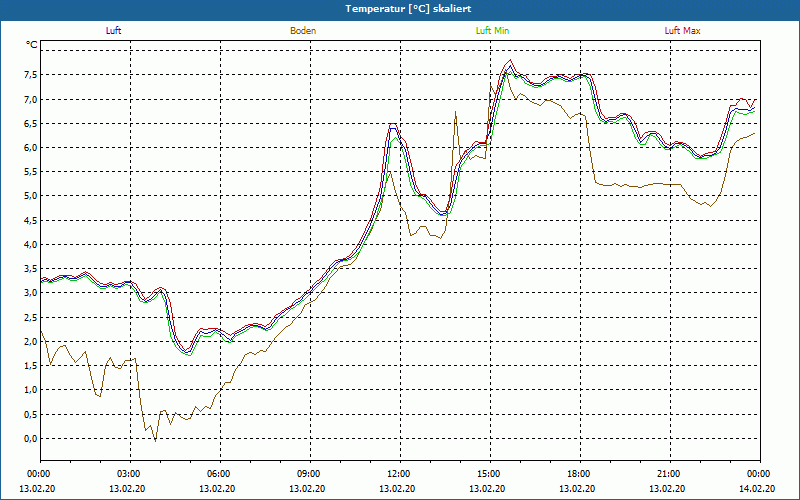
Task: Click the 15:00 time axis label
Action: pyautogui.click(x=487, y=474)
